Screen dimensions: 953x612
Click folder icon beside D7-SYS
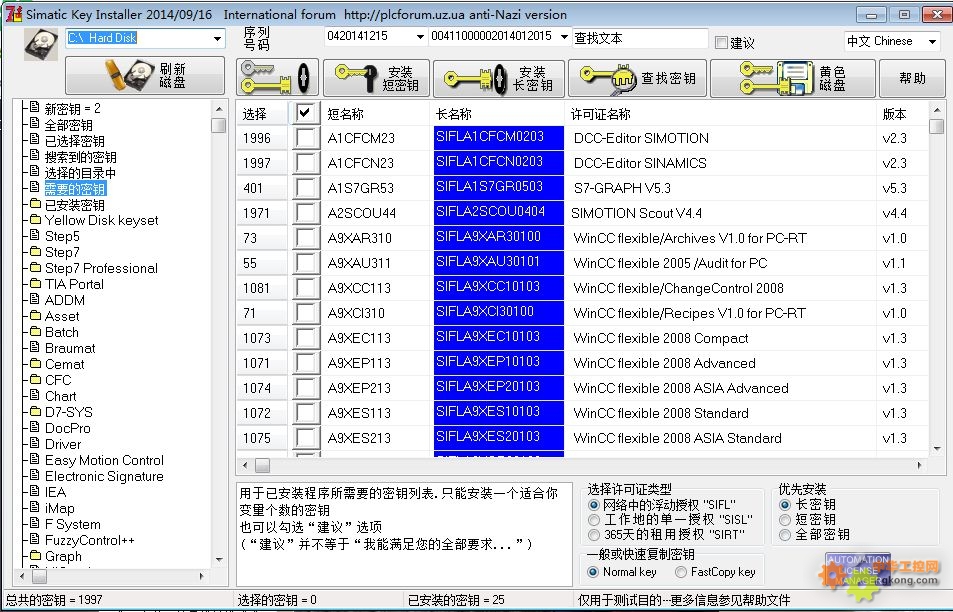(35, 411)
